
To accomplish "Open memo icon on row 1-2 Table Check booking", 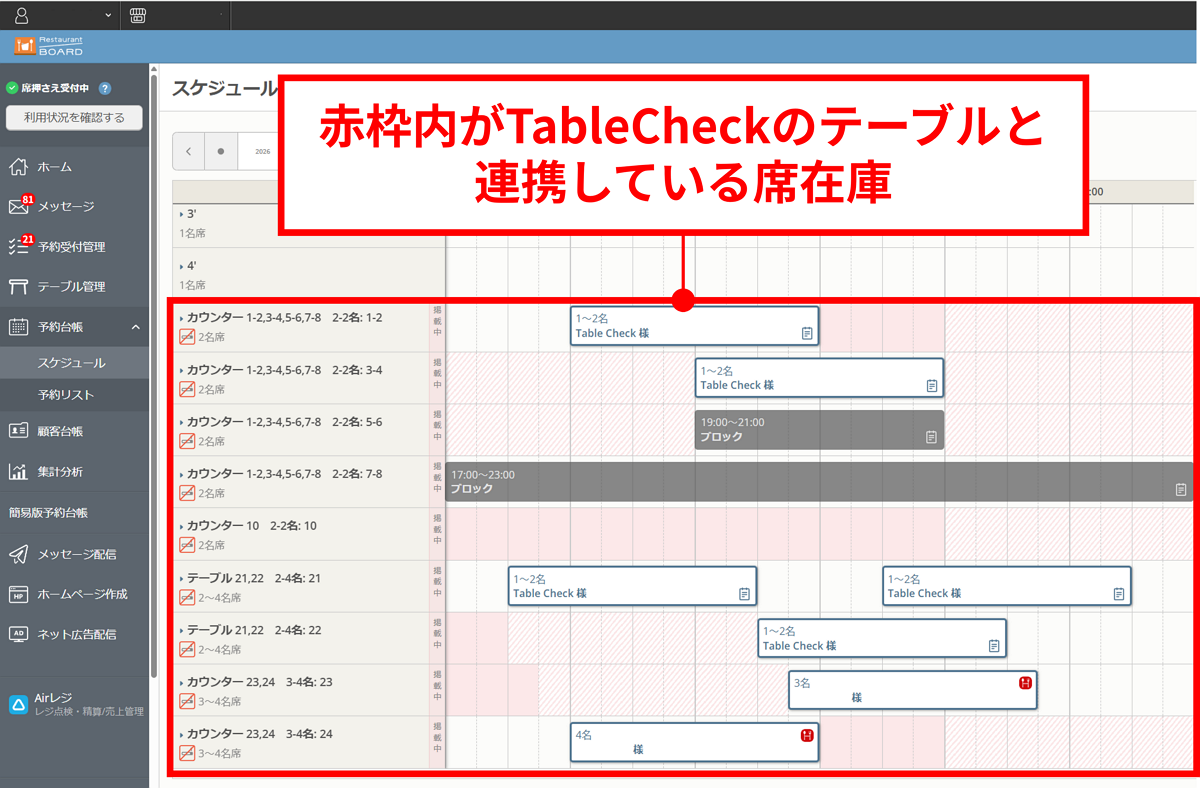I will coord(807,333).
